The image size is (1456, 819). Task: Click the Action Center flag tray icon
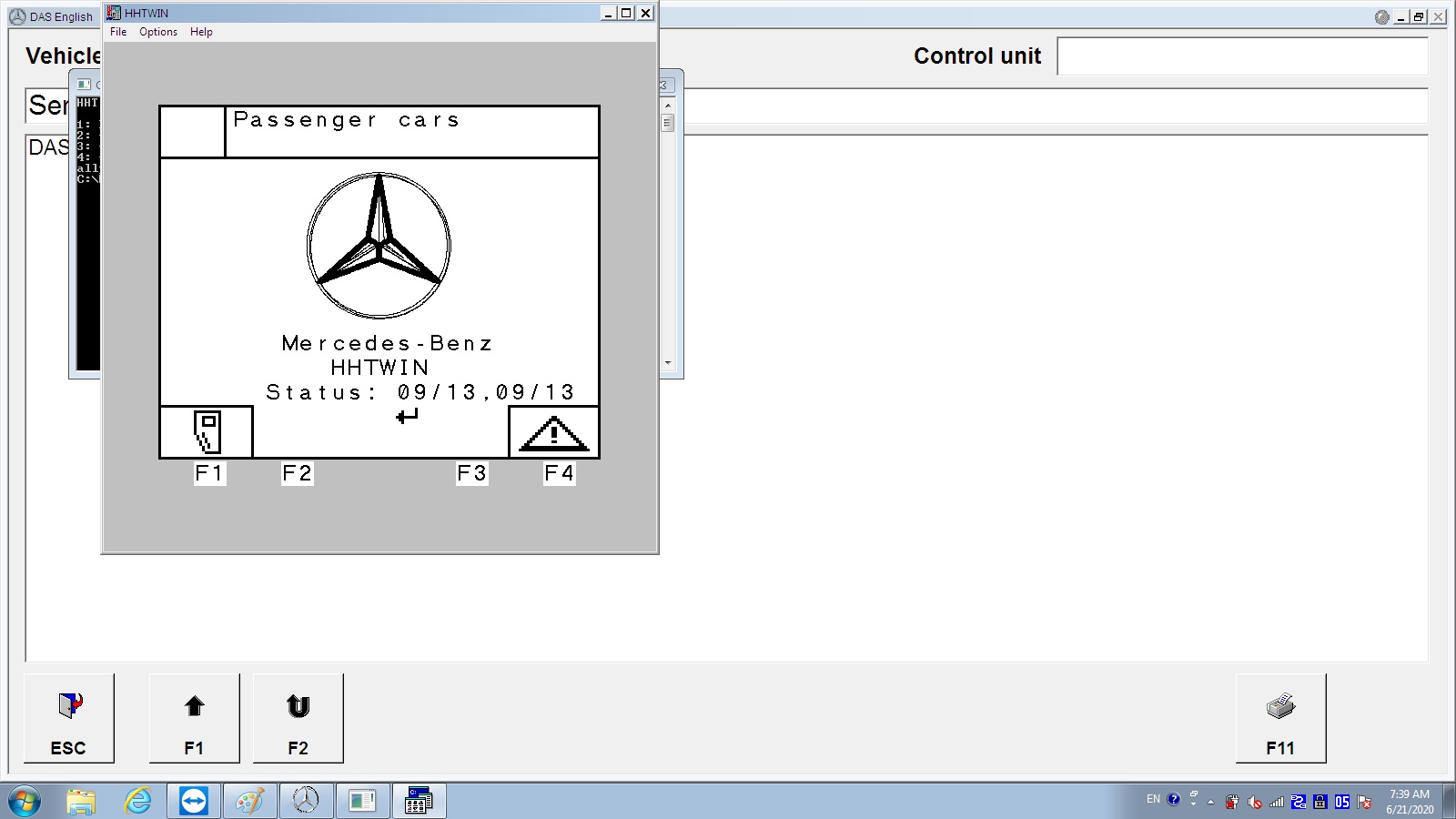1364,802
